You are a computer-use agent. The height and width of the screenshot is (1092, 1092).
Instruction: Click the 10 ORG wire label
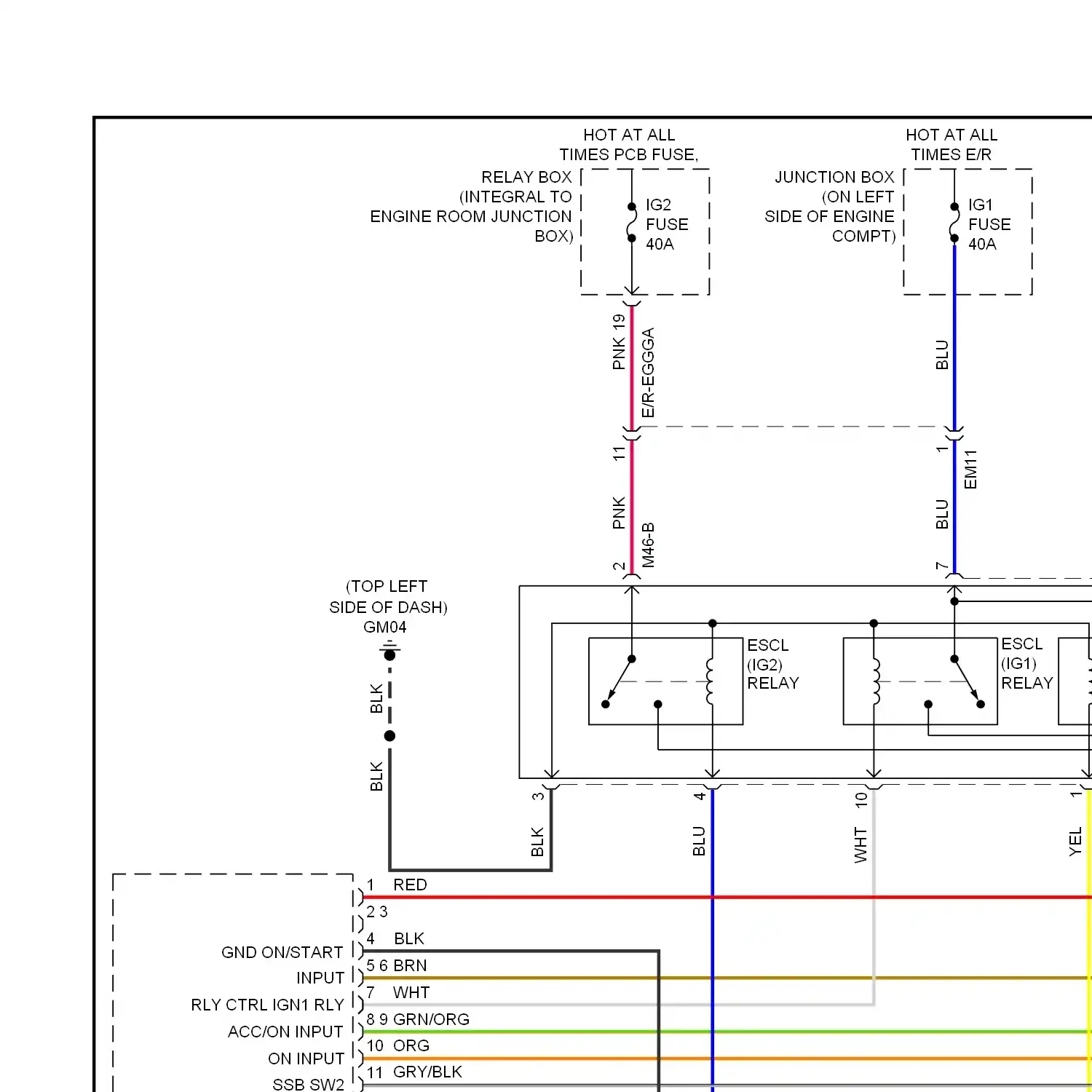click(397, 1045)
